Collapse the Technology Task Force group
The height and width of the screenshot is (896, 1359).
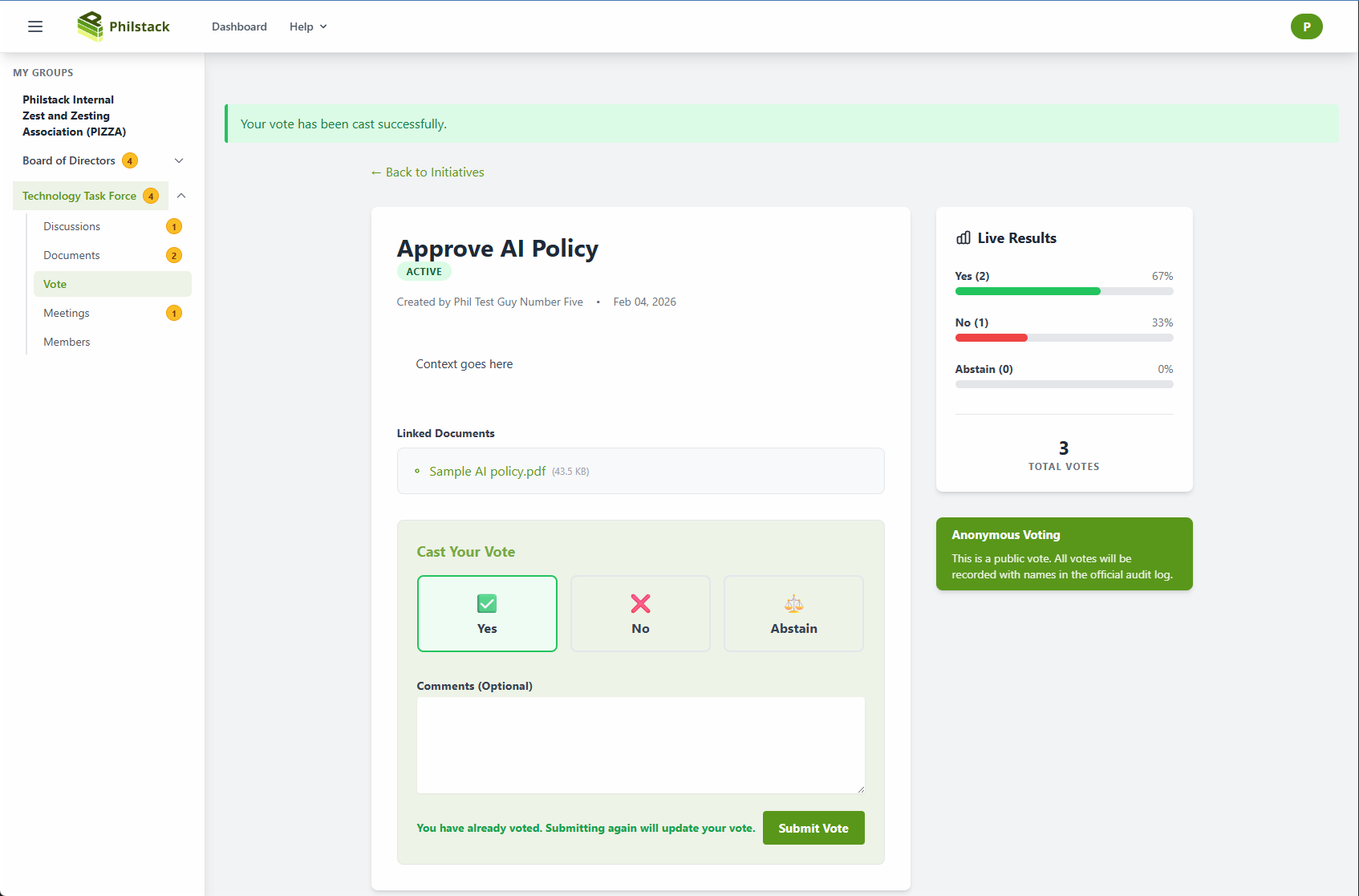[181, 196]
